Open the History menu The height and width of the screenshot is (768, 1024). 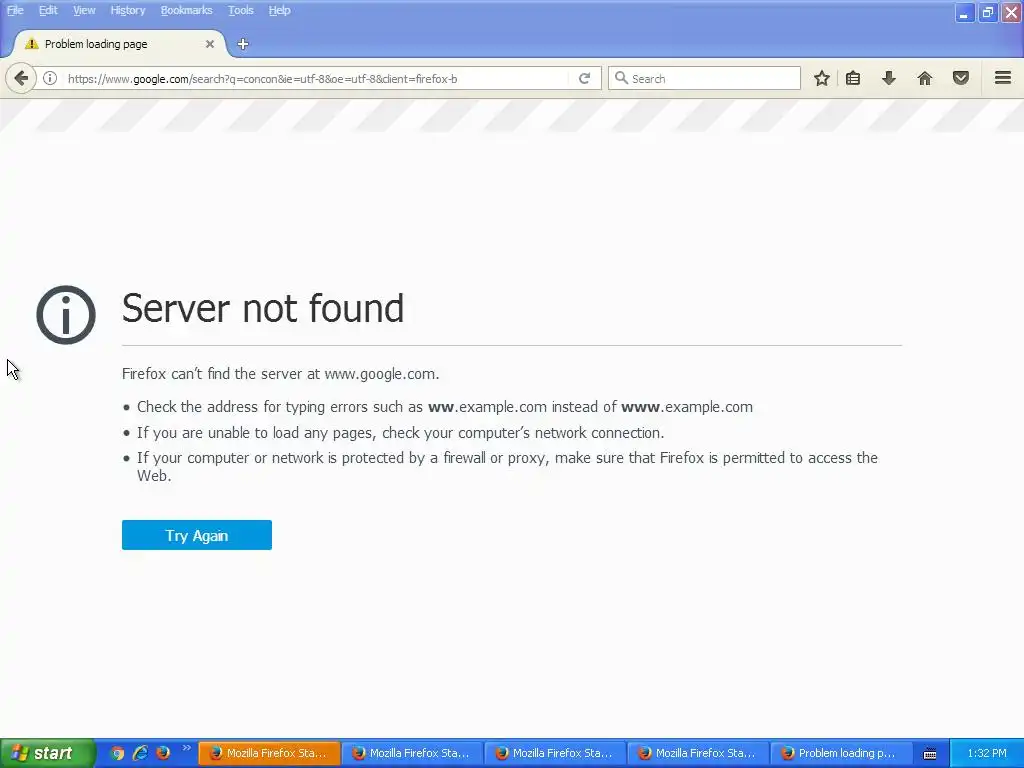(x=127, y=10)
